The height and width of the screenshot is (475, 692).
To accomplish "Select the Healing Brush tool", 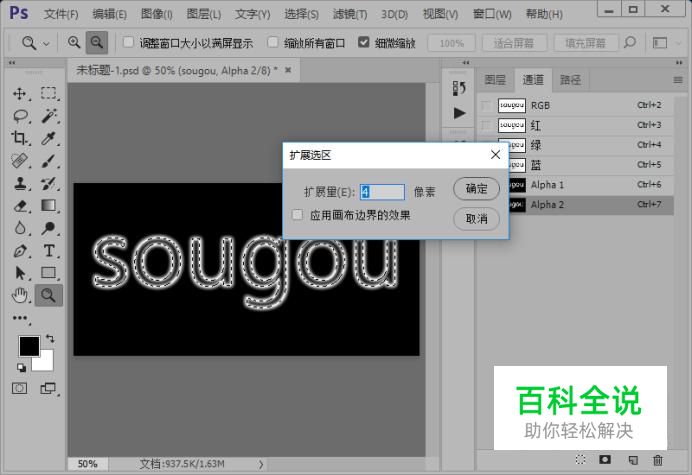I will [x=20, y=161].
